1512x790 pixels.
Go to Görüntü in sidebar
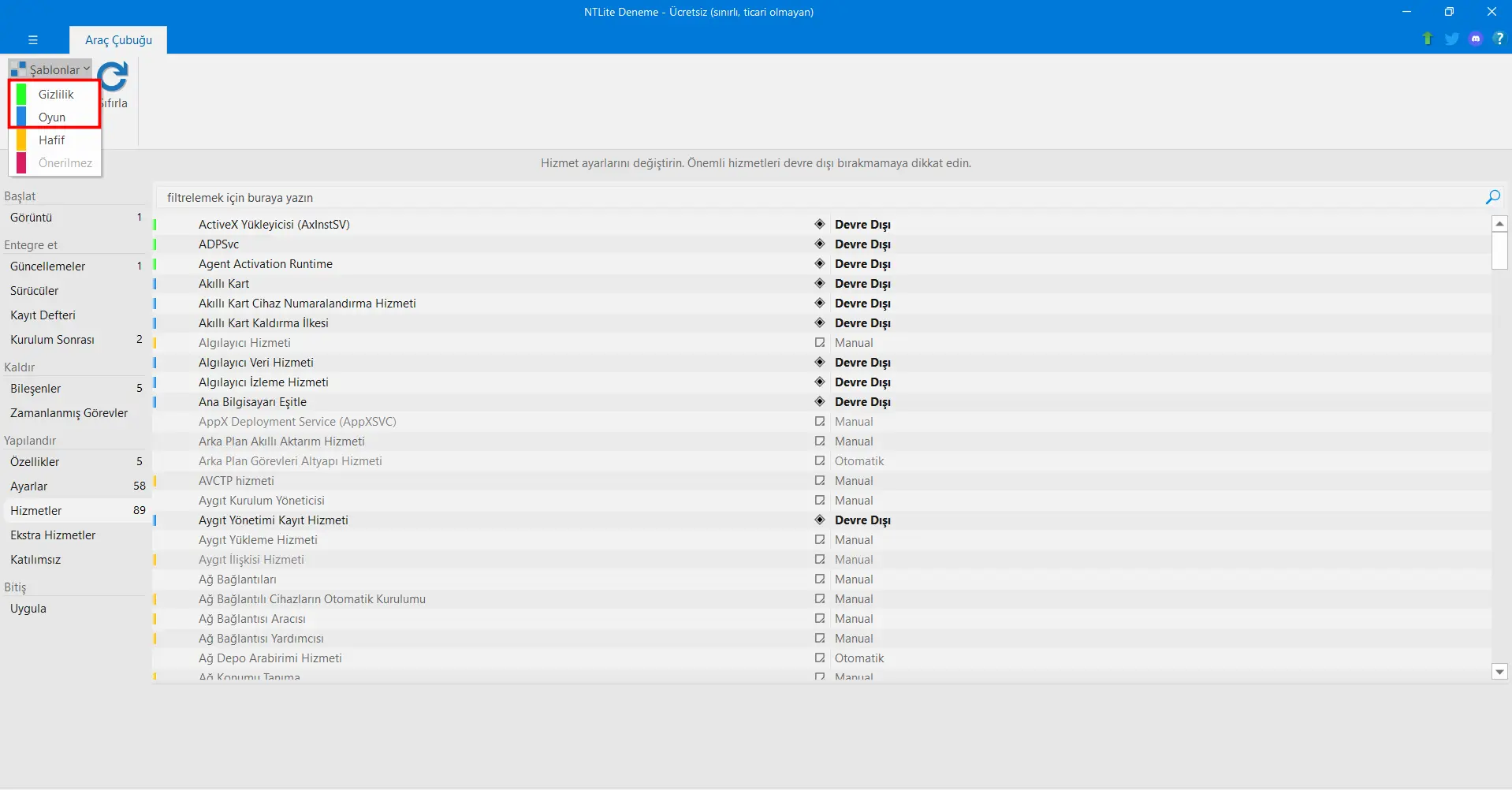[x=76, y=217]
